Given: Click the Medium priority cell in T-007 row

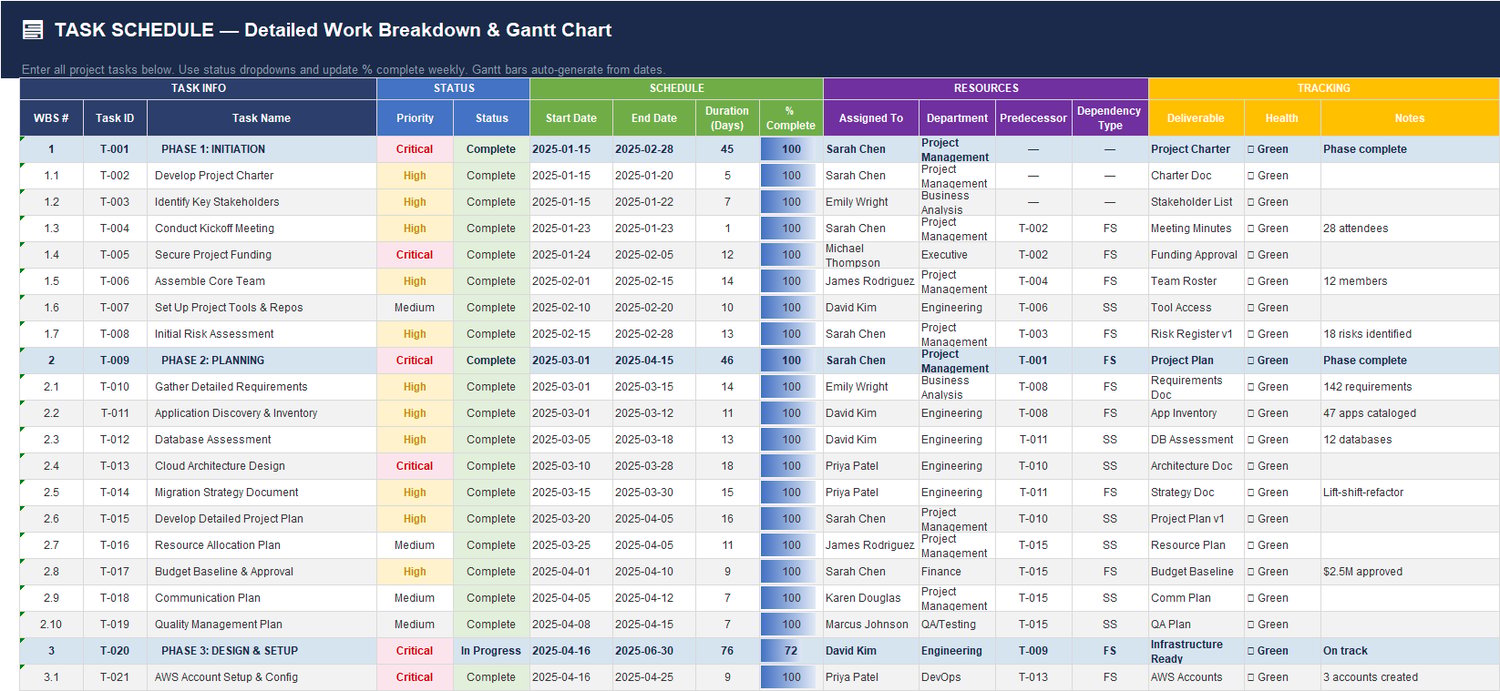Looking at the screenshot, I should pyautogui.click(x=415, y=308).
